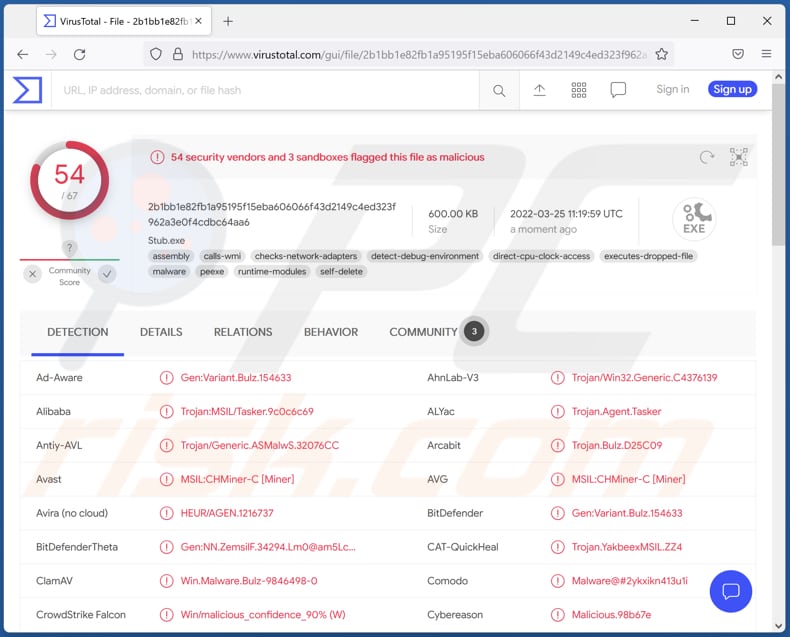Click the direct-cpu-clock-access tag

click(x=541, y=256)
